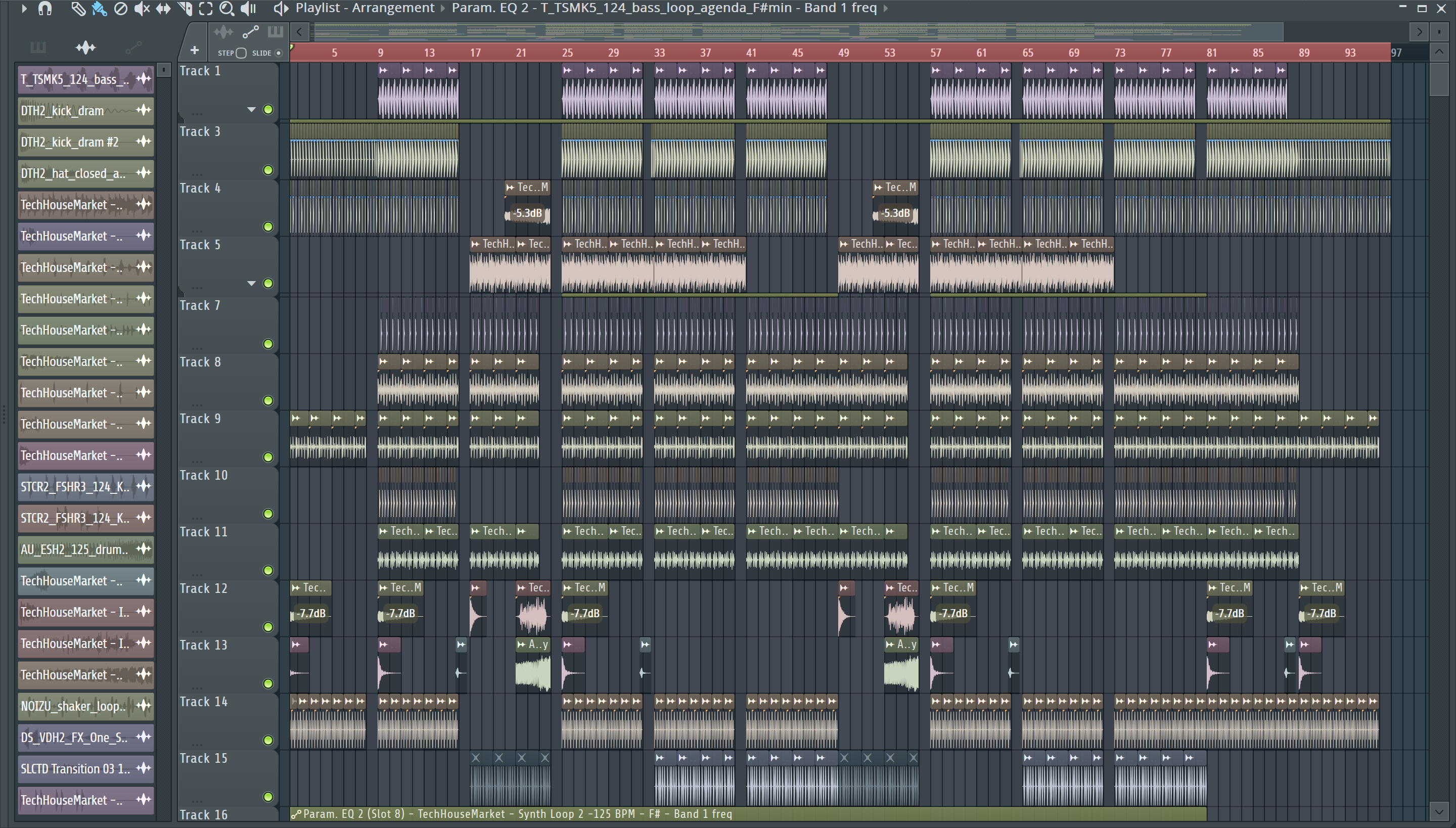The height and width of the screenshot is (828, 1456).
Task: Mute Track 8 using its green light
Action: 268,400
